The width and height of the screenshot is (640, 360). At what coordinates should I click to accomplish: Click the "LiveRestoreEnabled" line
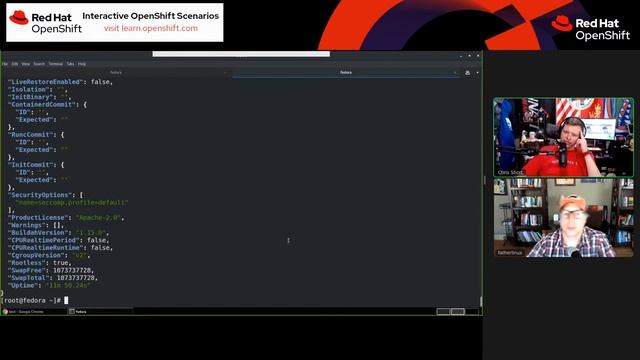point(60,82)
